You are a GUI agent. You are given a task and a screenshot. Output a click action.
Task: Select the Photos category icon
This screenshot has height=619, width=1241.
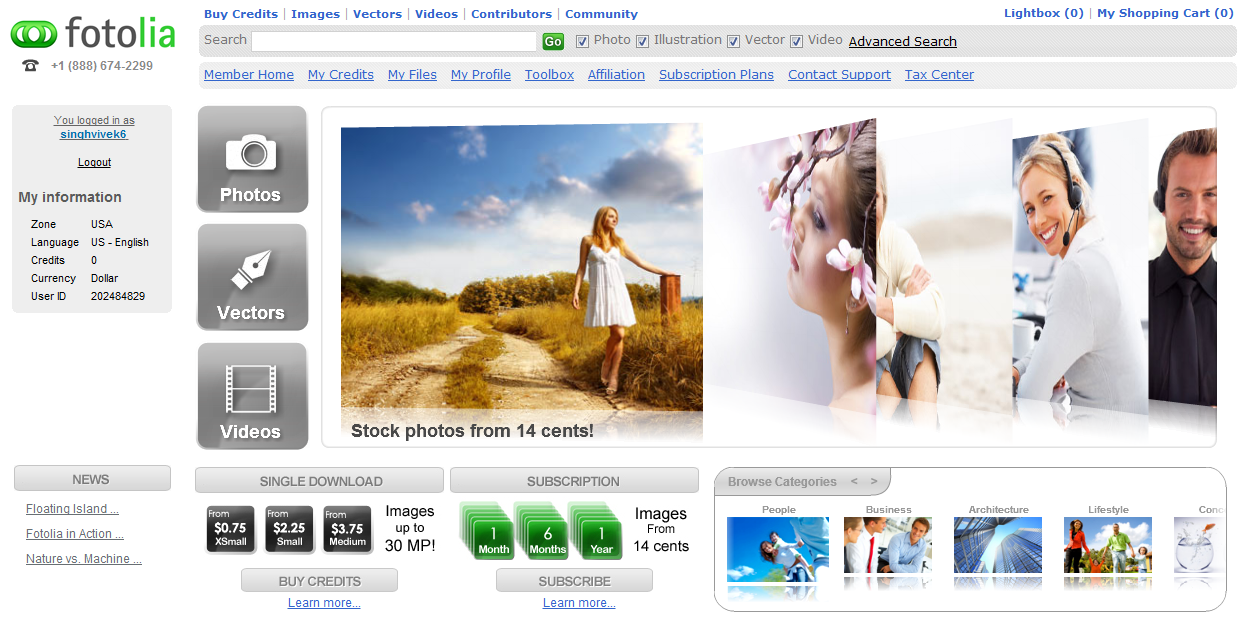(x=252, y=159)
